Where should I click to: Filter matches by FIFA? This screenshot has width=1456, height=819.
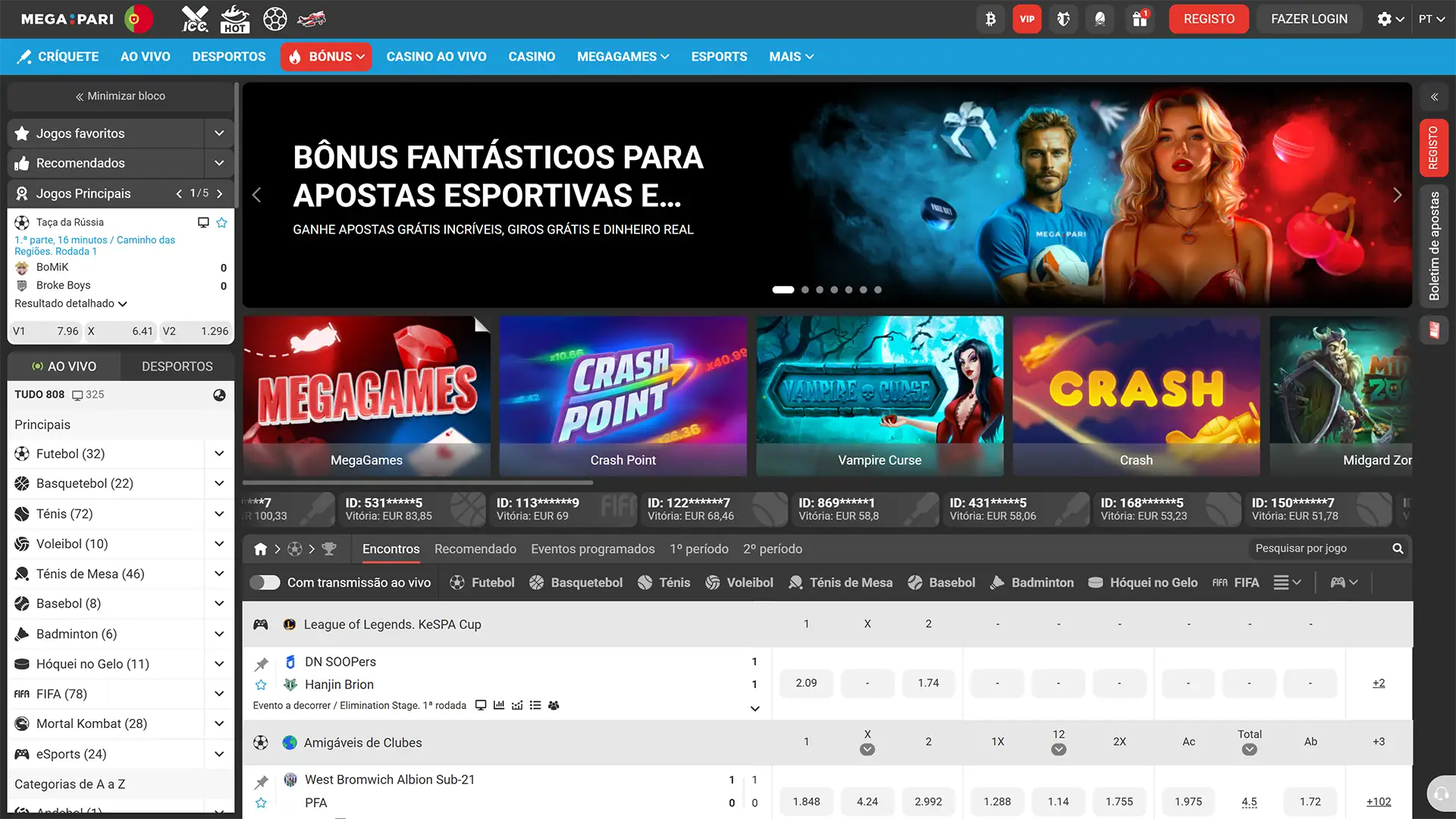[x=1235, y=583]
